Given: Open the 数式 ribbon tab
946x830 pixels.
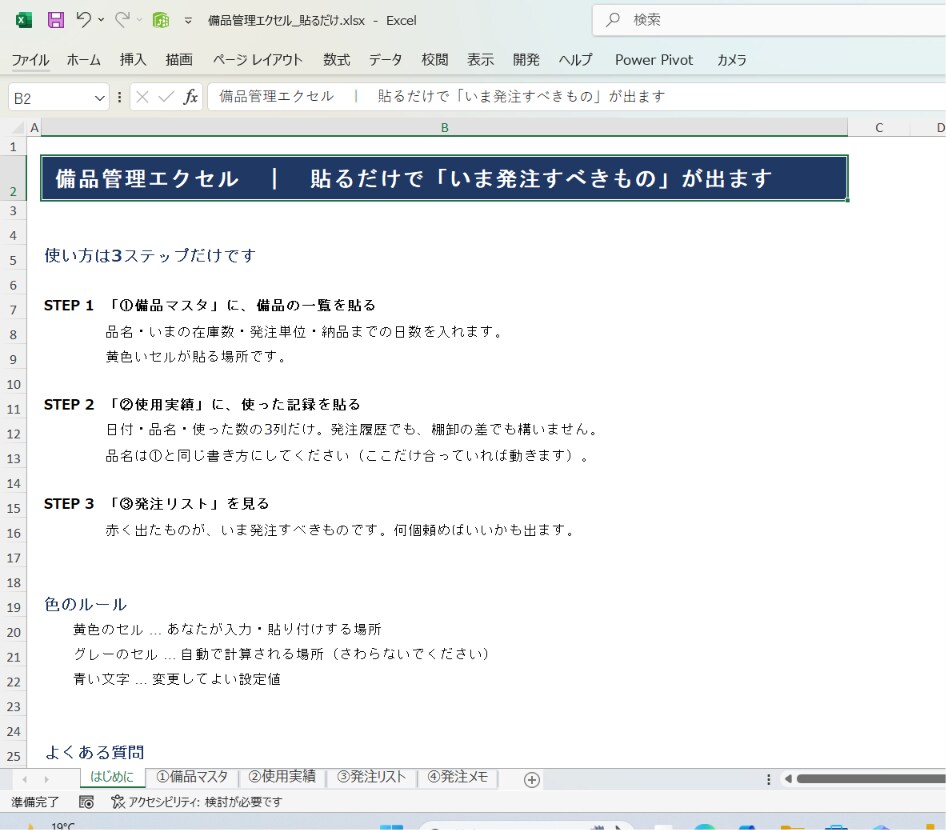Looking at the screenshot, I should [336, 60].
